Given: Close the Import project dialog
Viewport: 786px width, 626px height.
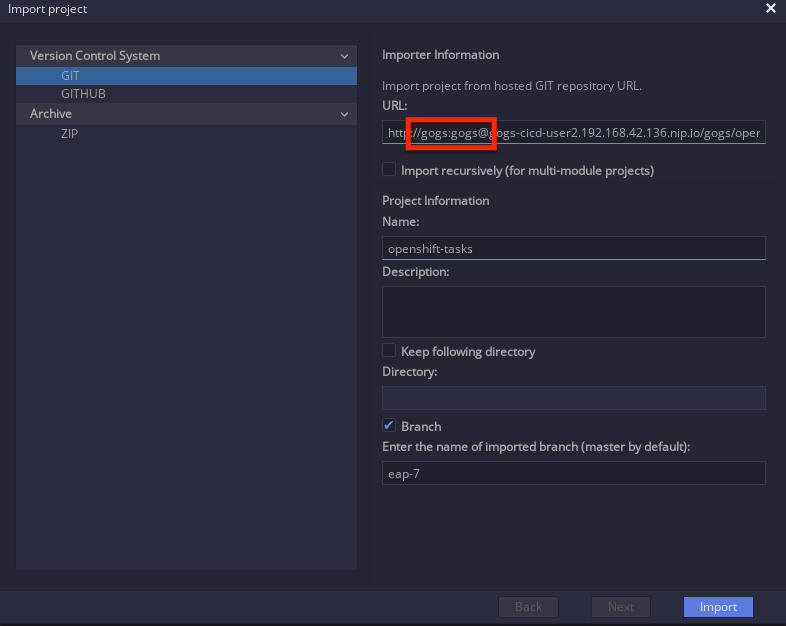Looking at the screenshot, I should click(770, 9).
